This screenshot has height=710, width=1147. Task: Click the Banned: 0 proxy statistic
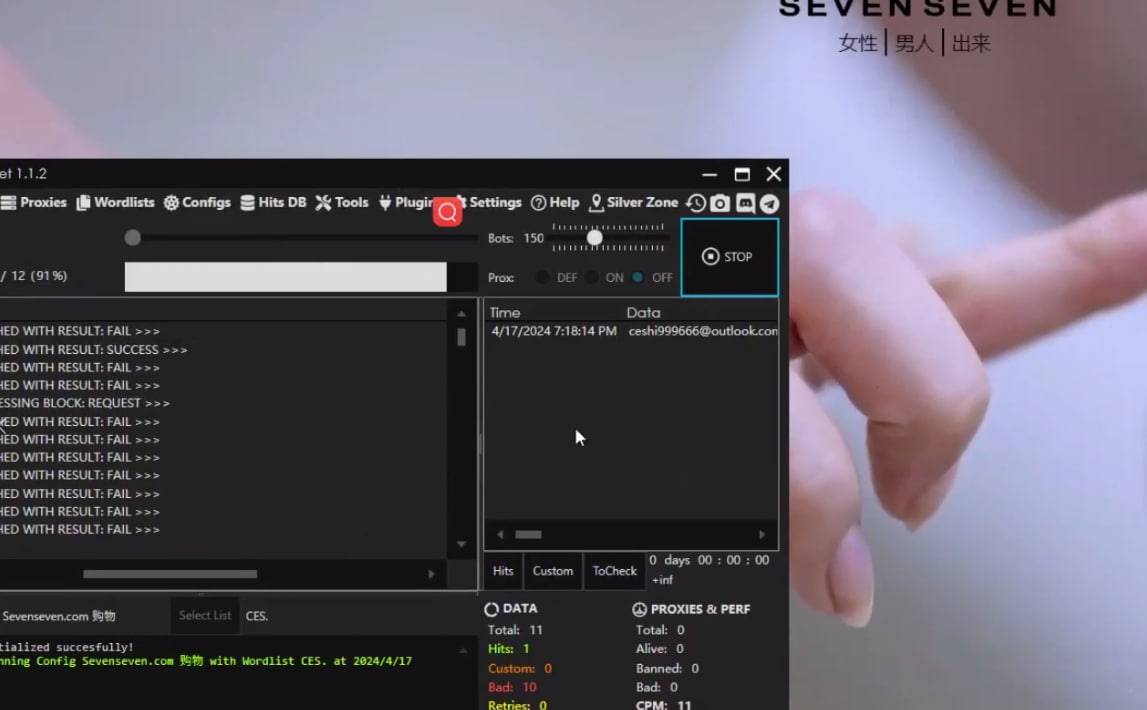coord(667,668)
